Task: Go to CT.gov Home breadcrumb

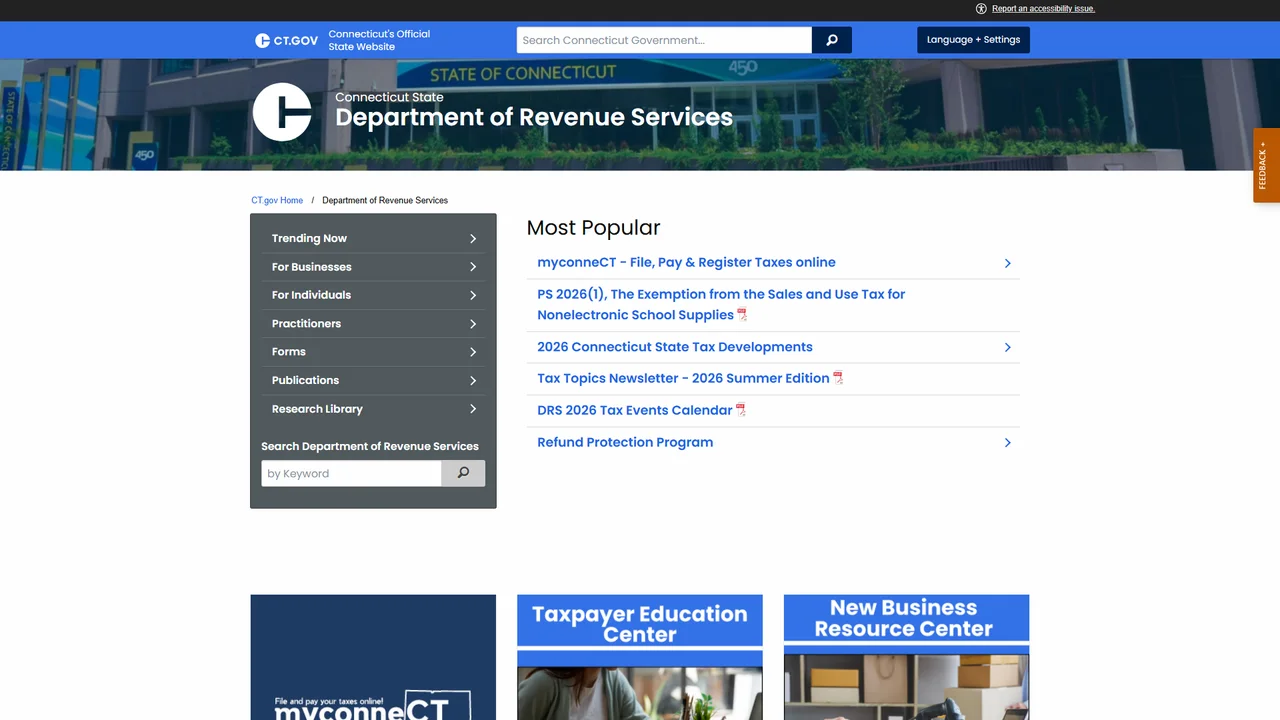Action: tap(277, 200)
